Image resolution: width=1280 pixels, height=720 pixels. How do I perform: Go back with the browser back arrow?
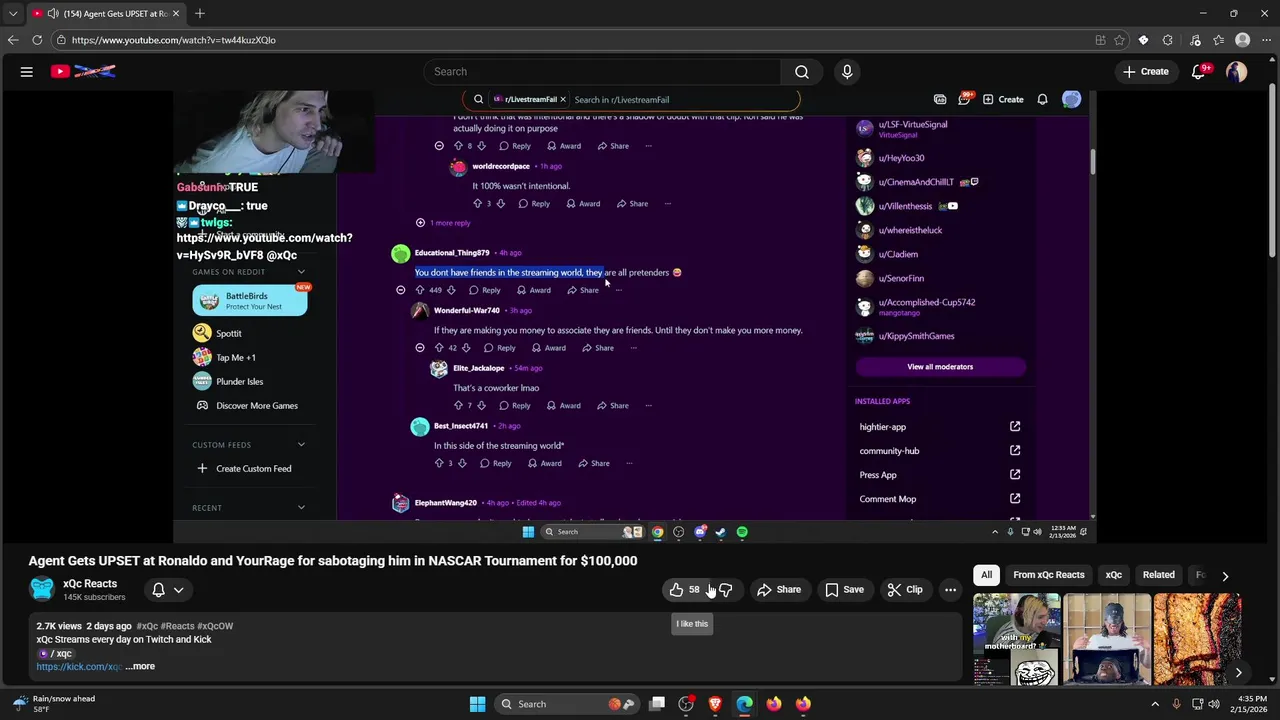click(x=12, y=40)
